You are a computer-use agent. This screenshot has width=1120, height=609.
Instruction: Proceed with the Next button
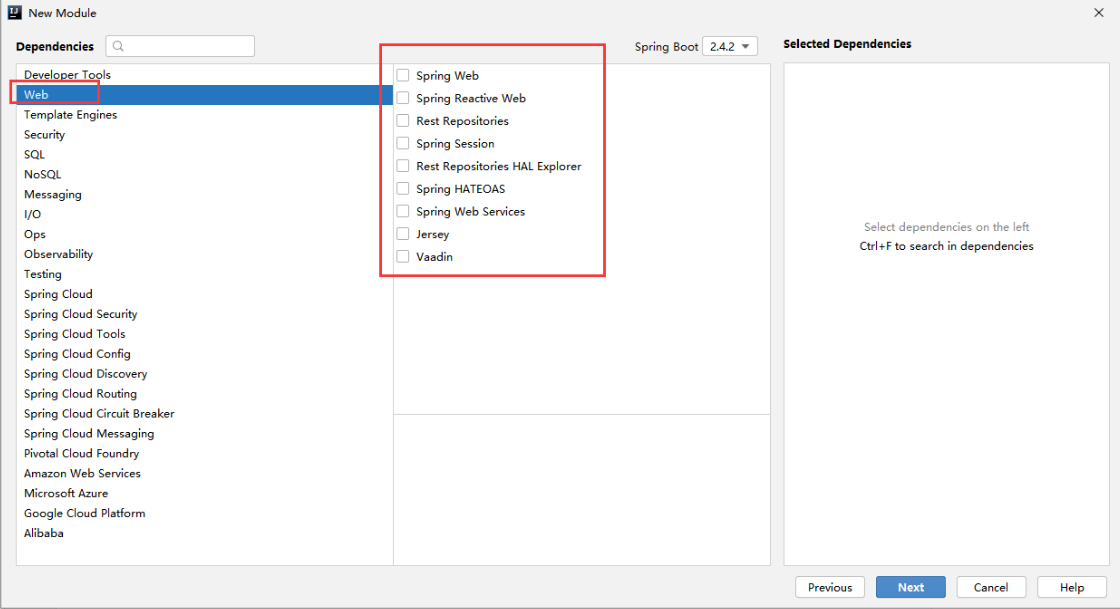pos(911,588)
